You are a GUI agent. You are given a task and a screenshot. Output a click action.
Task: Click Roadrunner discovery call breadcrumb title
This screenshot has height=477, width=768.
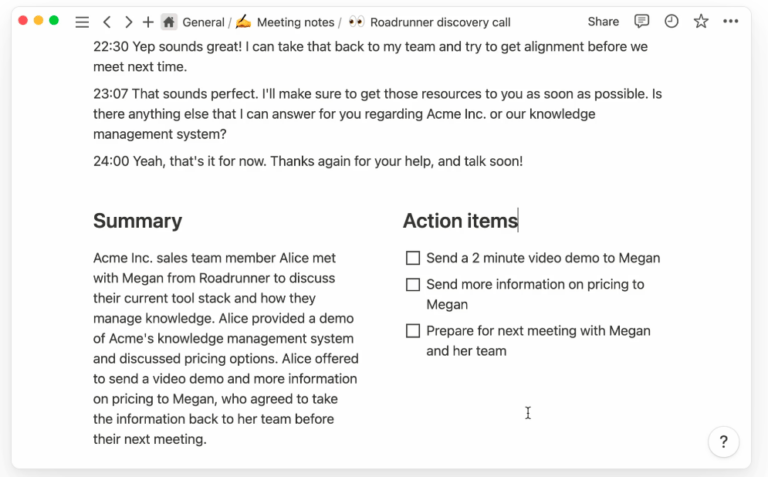[439, 21]
